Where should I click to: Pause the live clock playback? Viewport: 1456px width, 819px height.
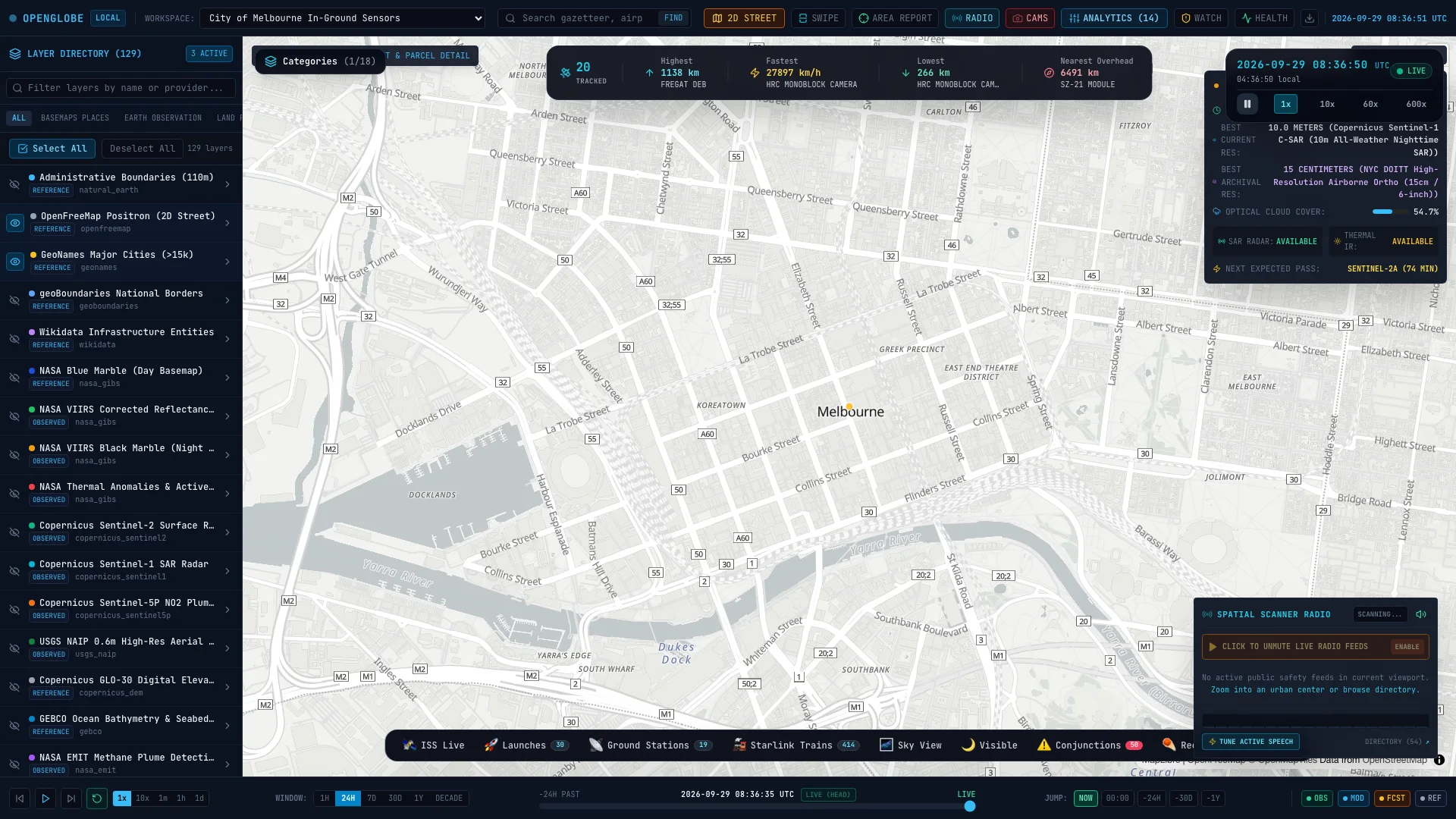pyautogui.click(x=1247, y=104)
